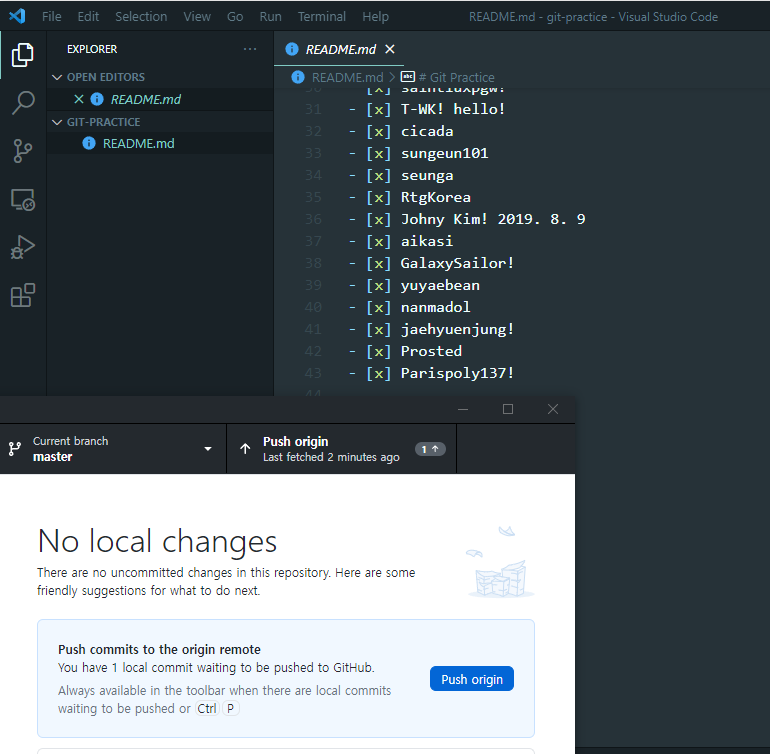The image size is (770, 754).
Task: Open the Explorer view in activity bar
Action: (x=23, y=55)
